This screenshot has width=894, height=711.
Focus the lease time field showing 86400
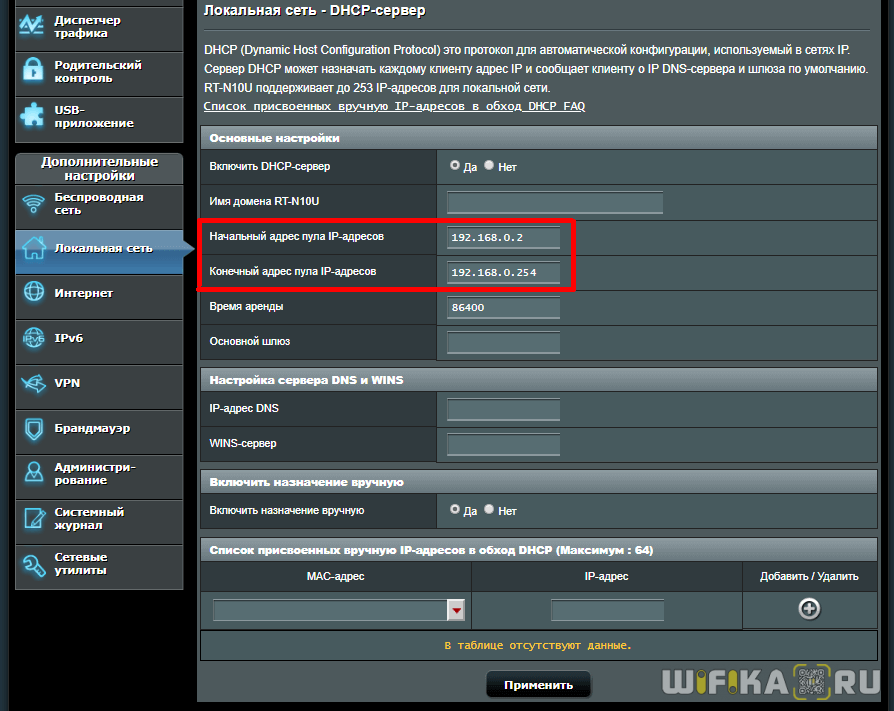[x=503, y=307]
